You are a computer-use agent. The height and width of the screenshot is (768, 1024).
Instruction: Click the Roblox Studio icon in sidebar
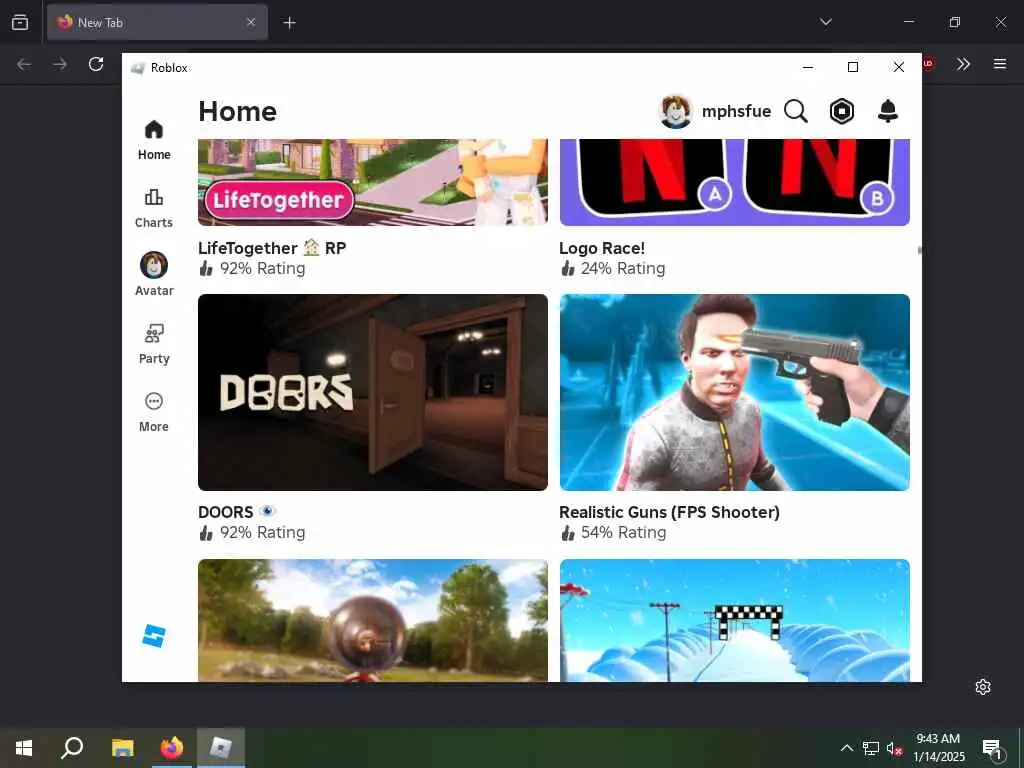tap(154, 635)
